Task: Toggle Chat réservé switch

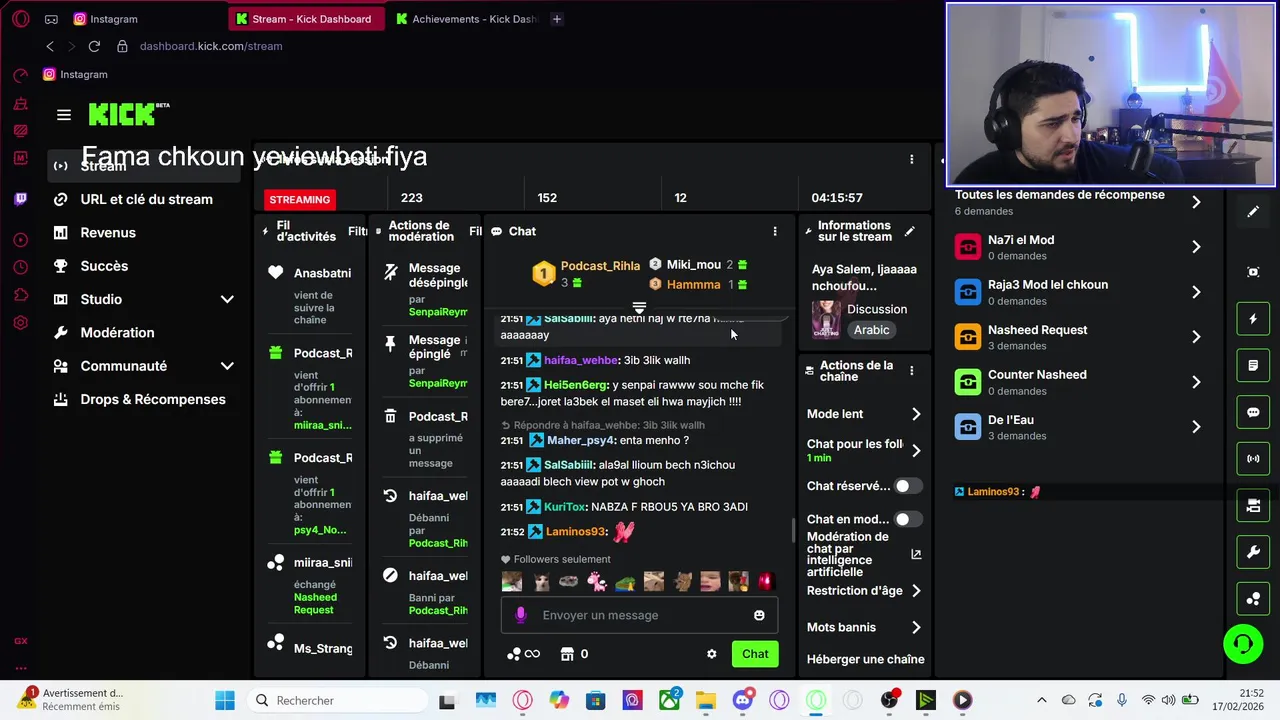Action: [x=908, y=486]
